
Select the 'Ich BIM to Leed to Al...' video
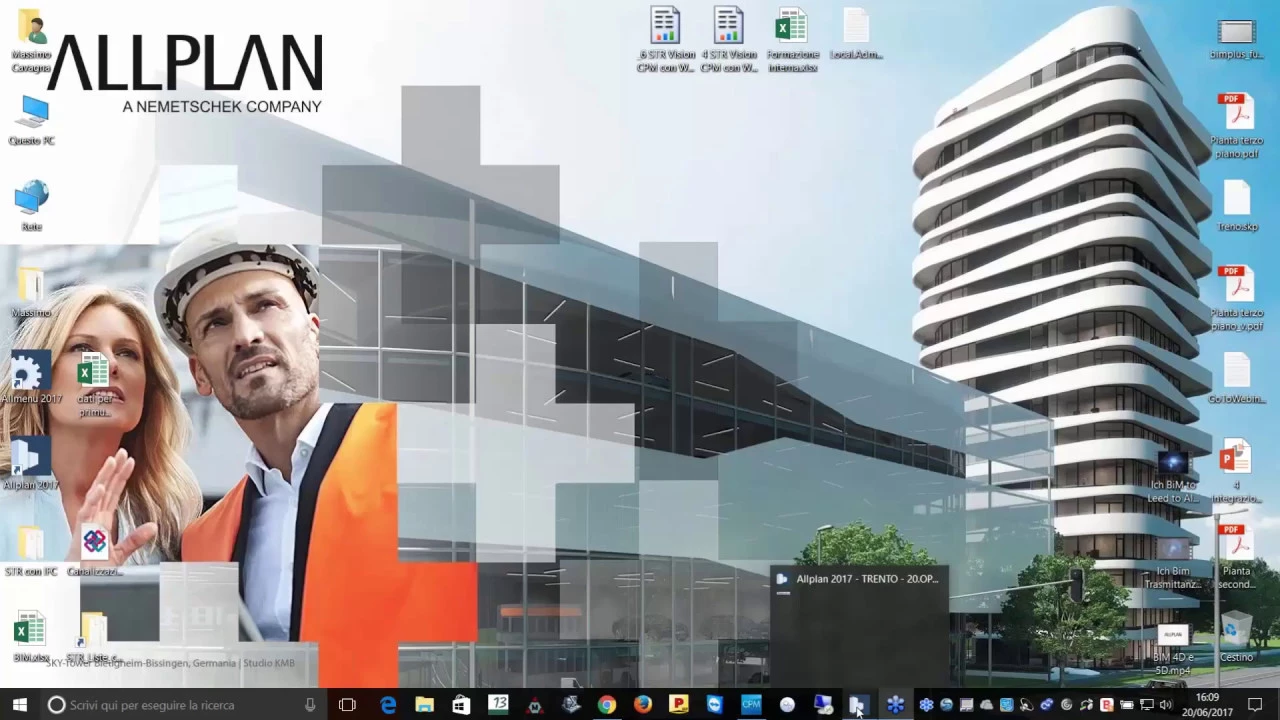click(1172, 476)
